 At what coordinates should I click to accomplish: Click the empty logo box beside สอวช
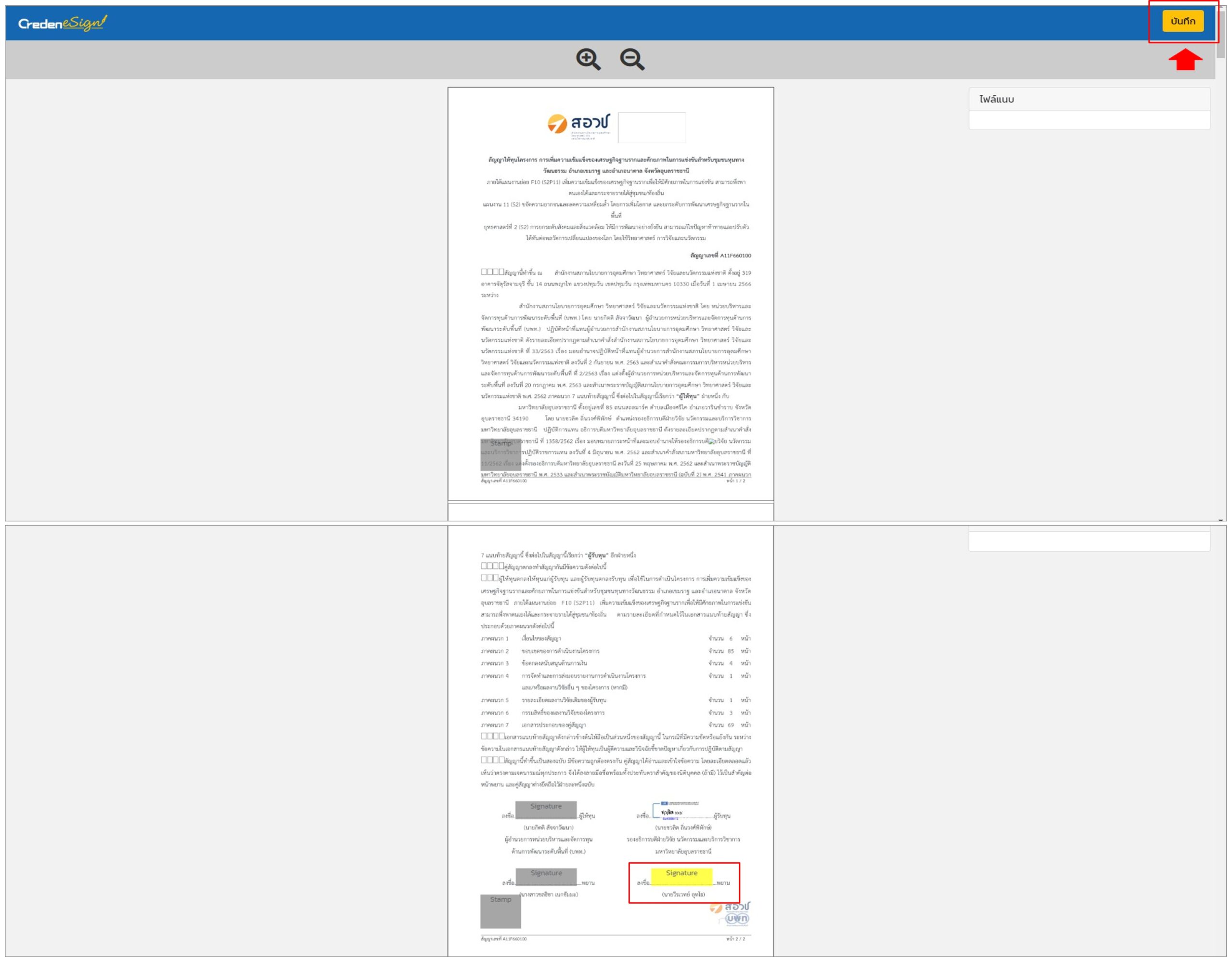(652, 127)
